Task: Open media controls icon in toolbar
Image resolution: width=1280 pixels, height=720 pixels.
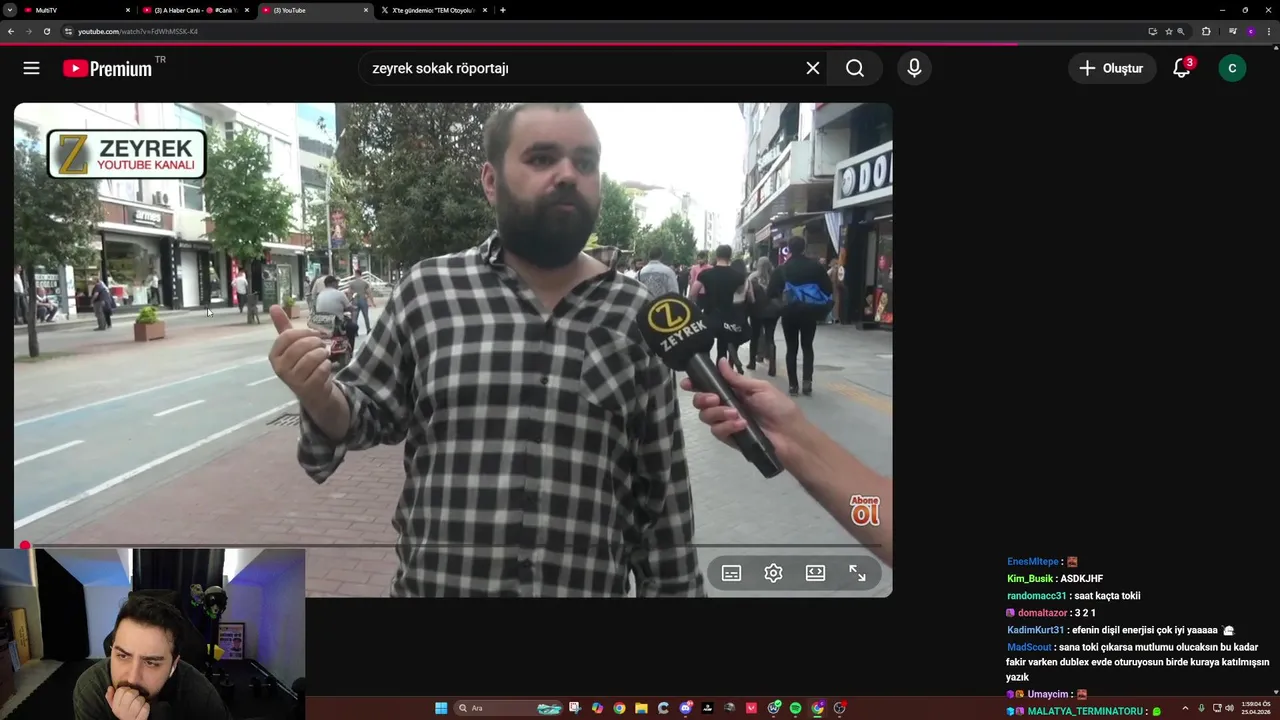Action: [x=1233, y=31]
